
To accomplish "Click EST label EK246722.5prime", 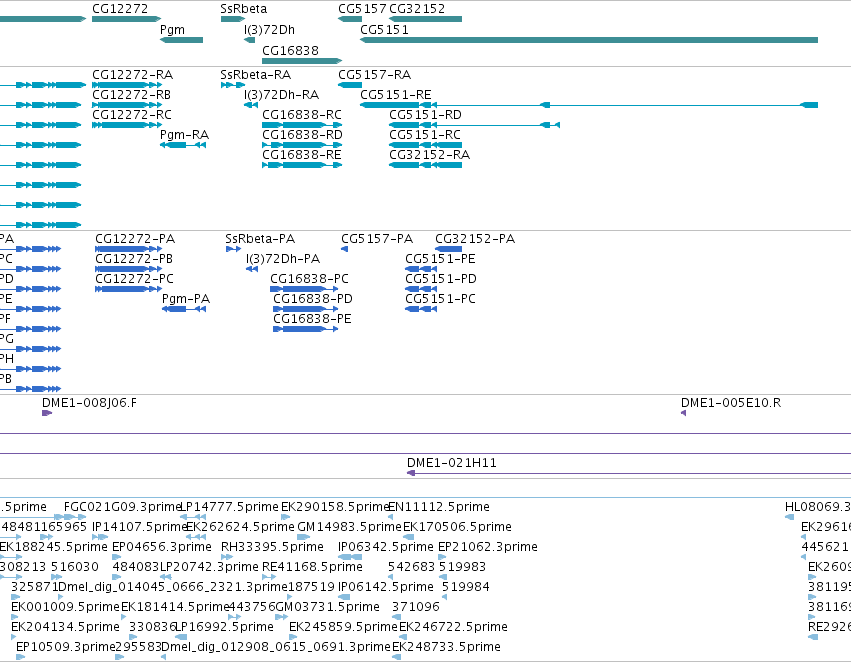I will point(453,627).
